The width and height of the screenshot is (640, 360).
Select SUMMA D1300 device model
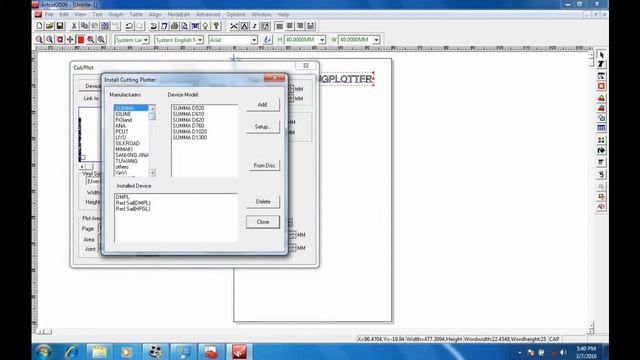coord(190,138)
